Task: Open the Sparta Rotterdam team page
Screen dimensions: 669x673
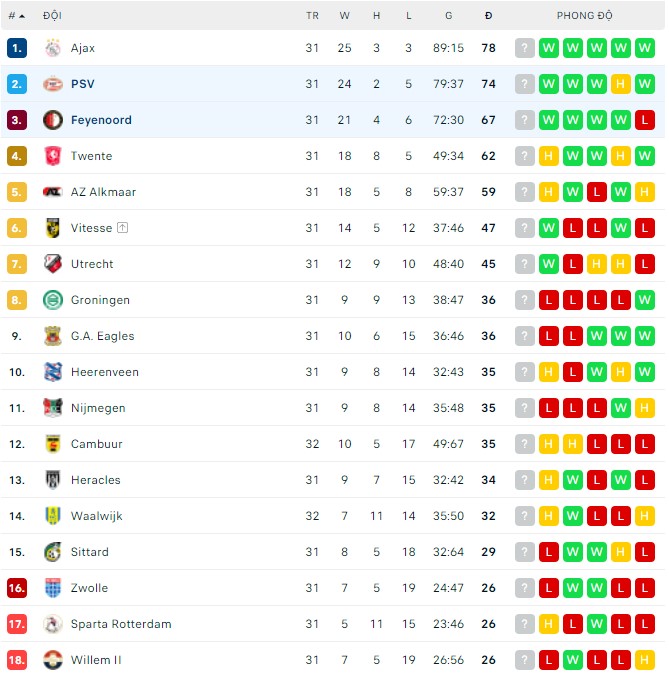Action: coord(121,624)
